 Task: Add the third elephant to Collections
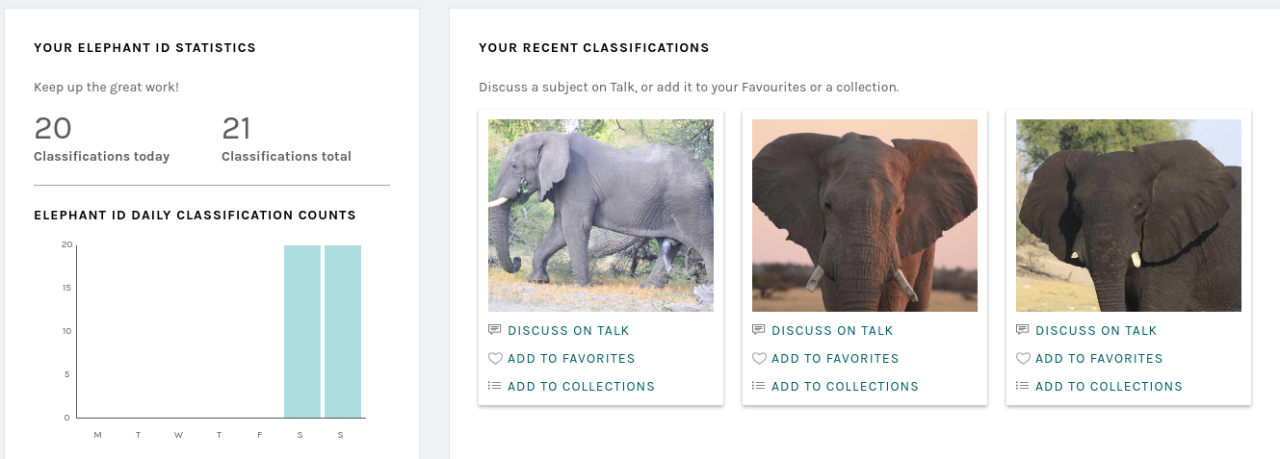pyautogui.click(x=1109, y=386)
